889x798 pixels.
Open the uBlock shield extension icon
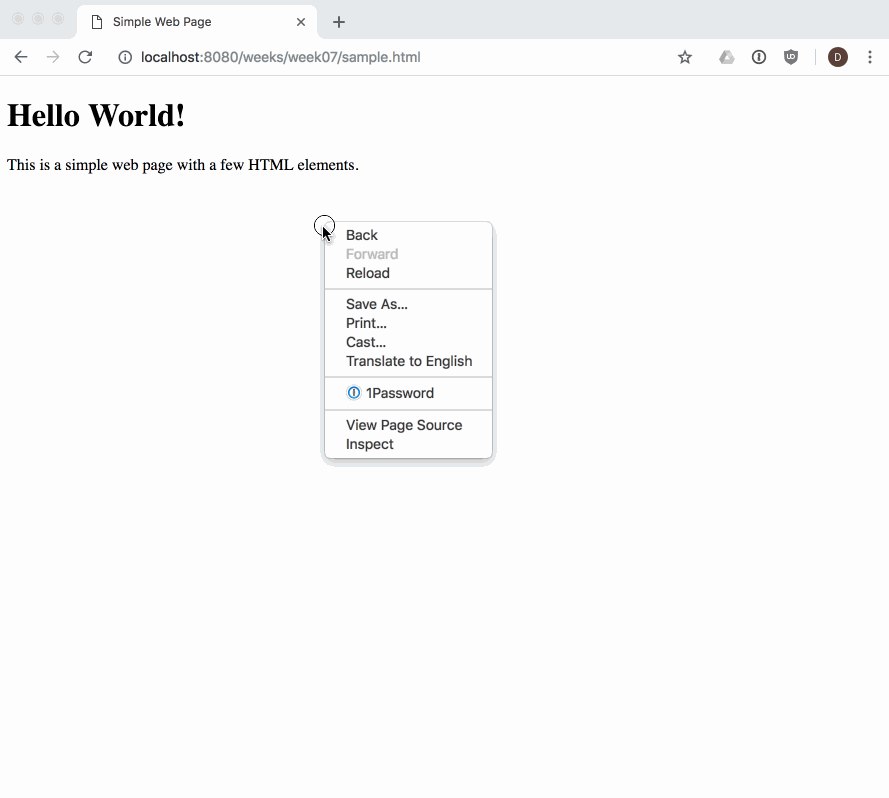tap(791, 57)
